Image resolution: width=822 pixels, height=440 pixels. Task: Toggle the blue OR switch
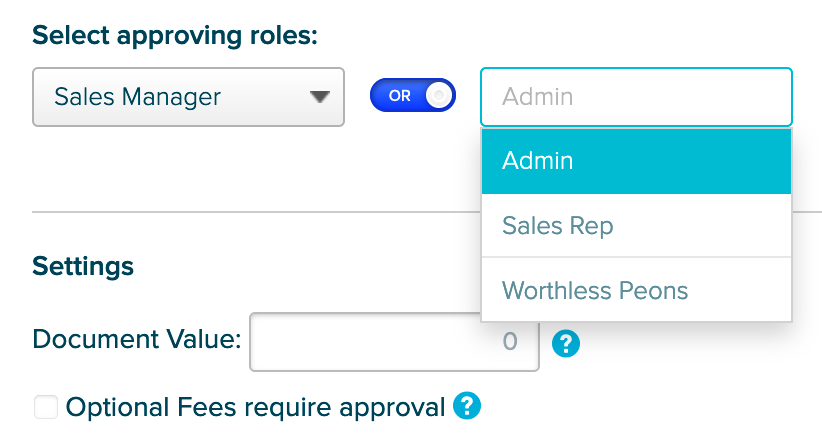(x=413, y=95)
